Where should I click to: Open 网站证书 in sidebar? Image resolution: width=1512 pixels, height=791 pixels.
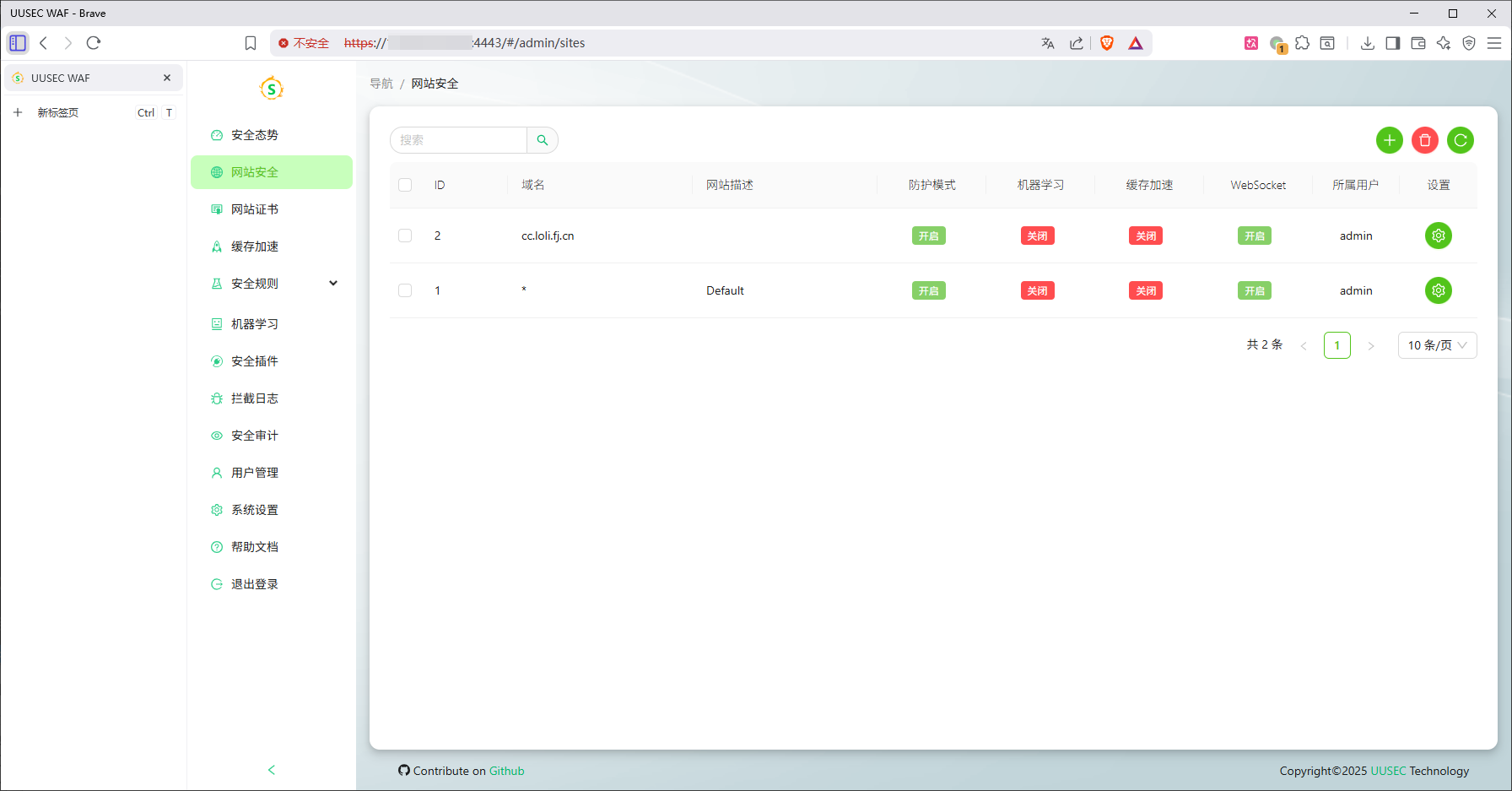(272, 209)
